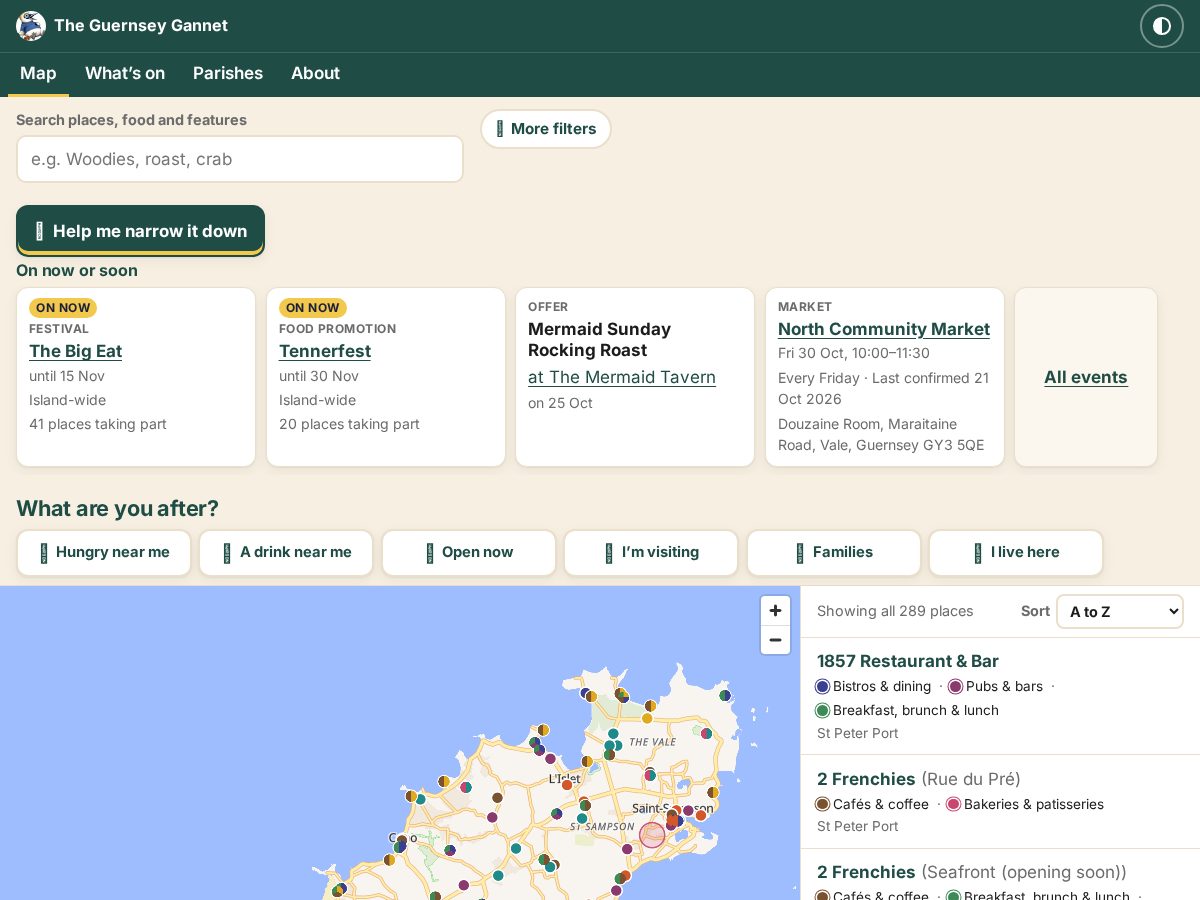Expand the More filters panel
Viewport: 1200px width, 900px height.
[x=546, y=129]
